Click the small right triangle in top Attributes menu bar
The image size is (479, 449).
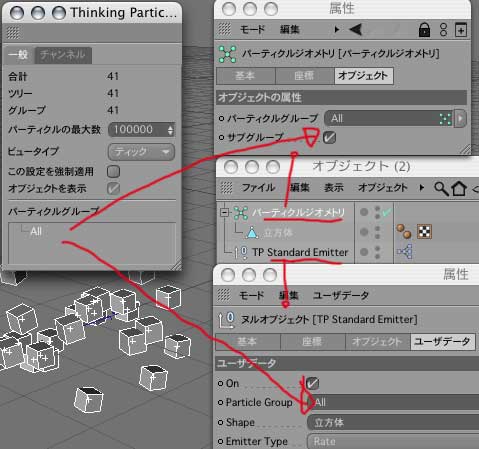tap(337, 29)
